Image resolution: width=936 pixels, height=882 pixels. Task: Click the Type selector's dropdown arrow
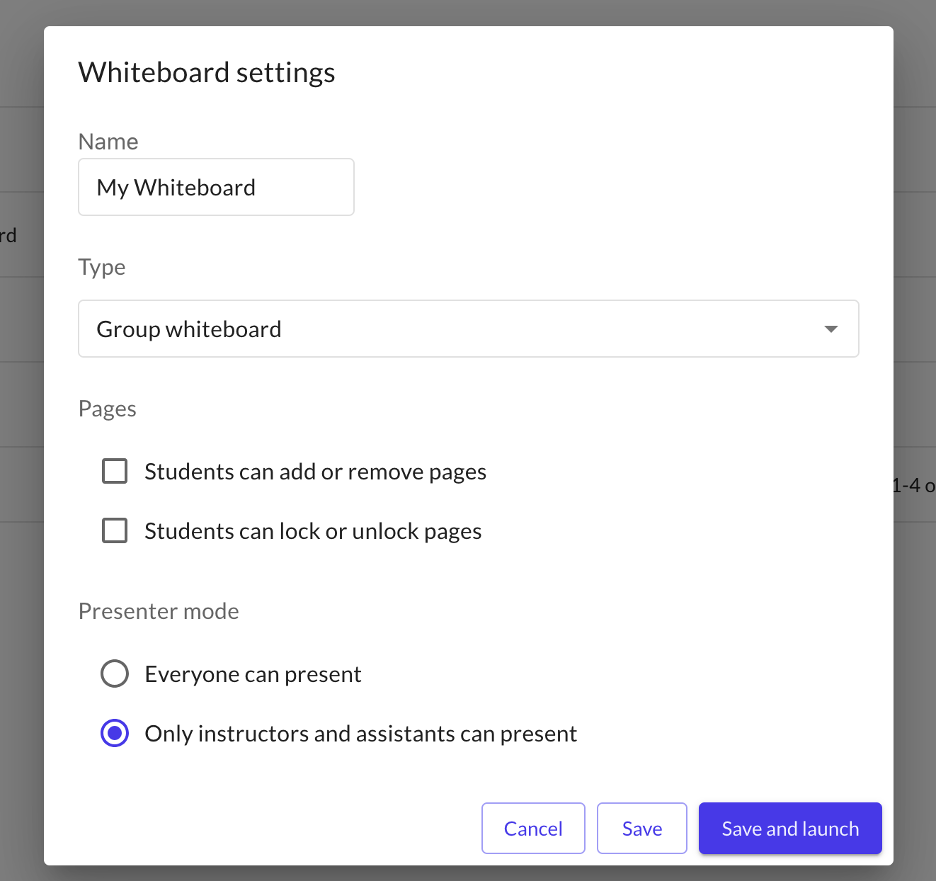pyautogui.click(x=830, y=329)
